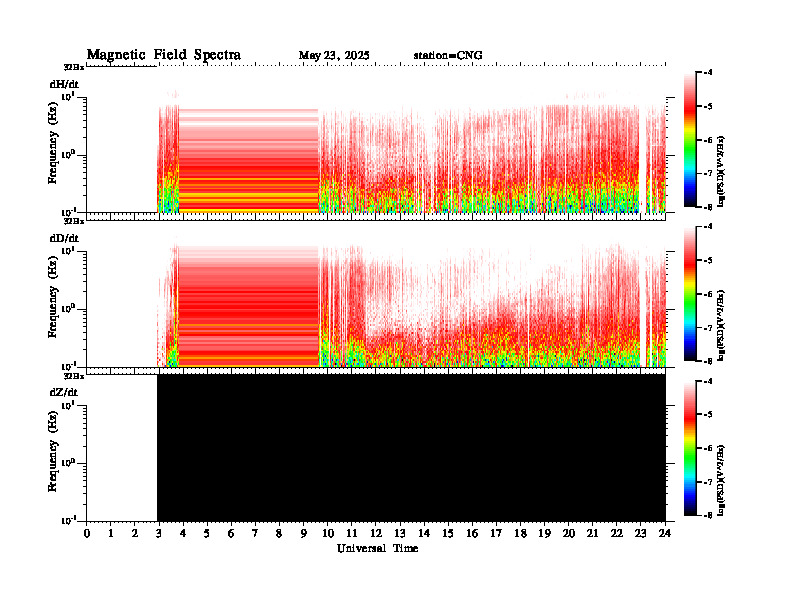The width and height of the screenshot is (792, 612).
Task: Click the 'station=CNG' label
Action: (x=448, y=55)
